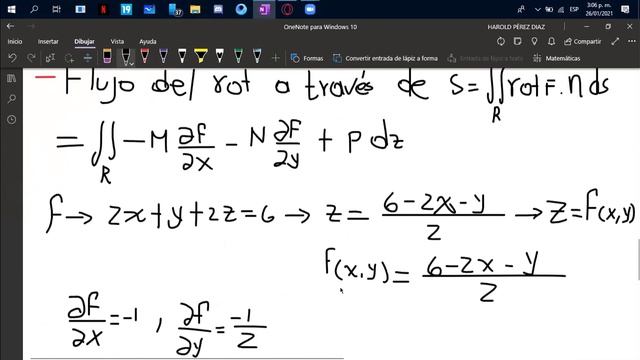Open the Windows action center
The image size is (640, 360).
point(625,9)
